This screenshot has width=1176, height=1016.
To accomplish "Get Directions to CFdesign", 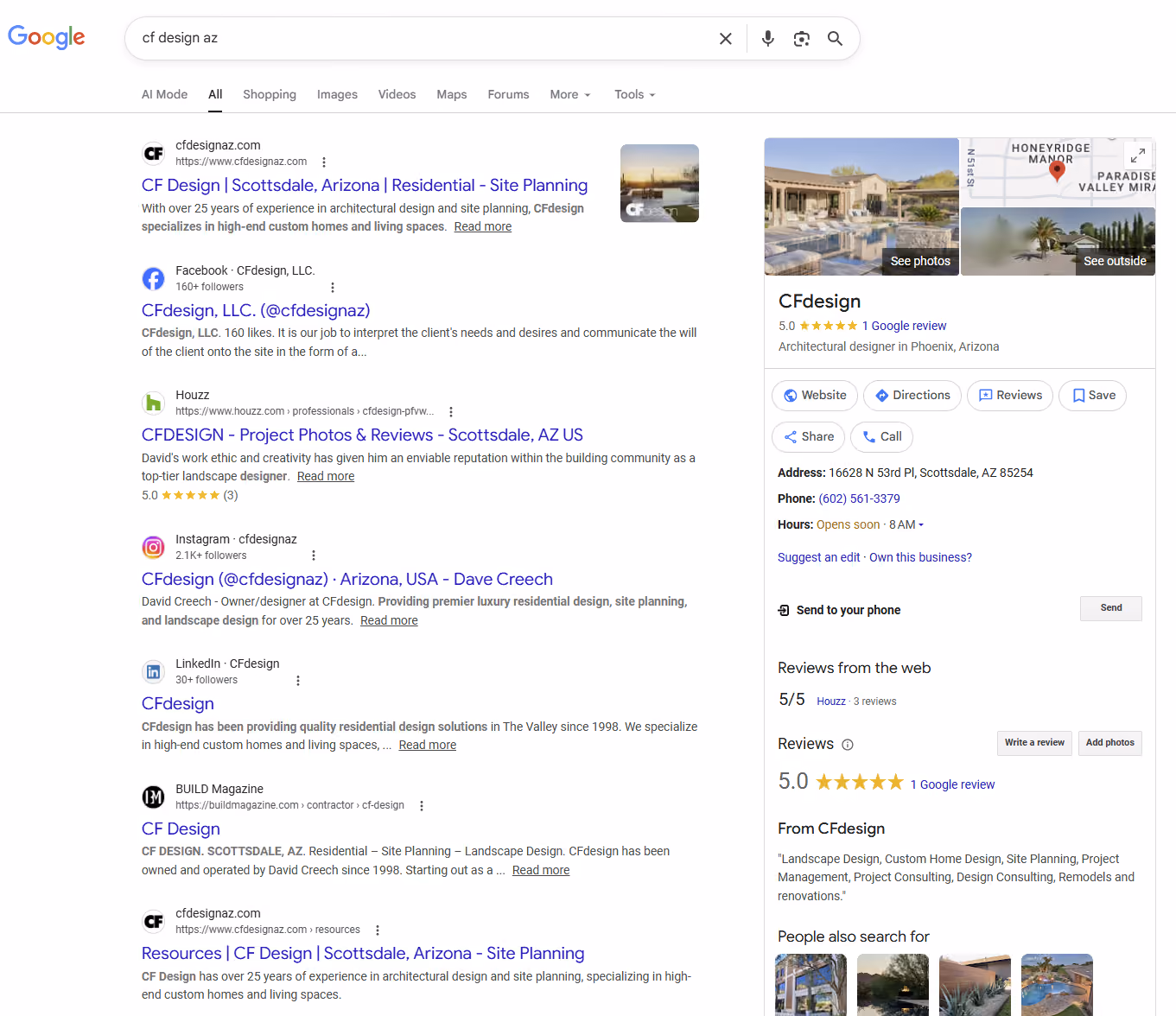I will (x=912, y=396).
